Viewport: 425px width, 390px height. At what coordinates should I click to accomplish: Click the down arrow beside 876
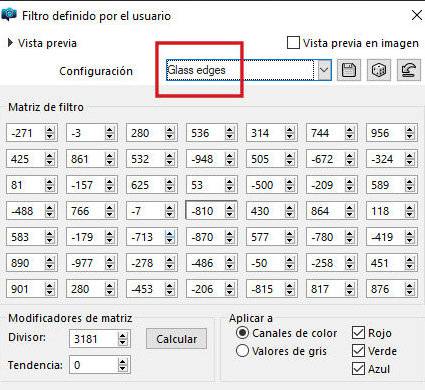410,292
